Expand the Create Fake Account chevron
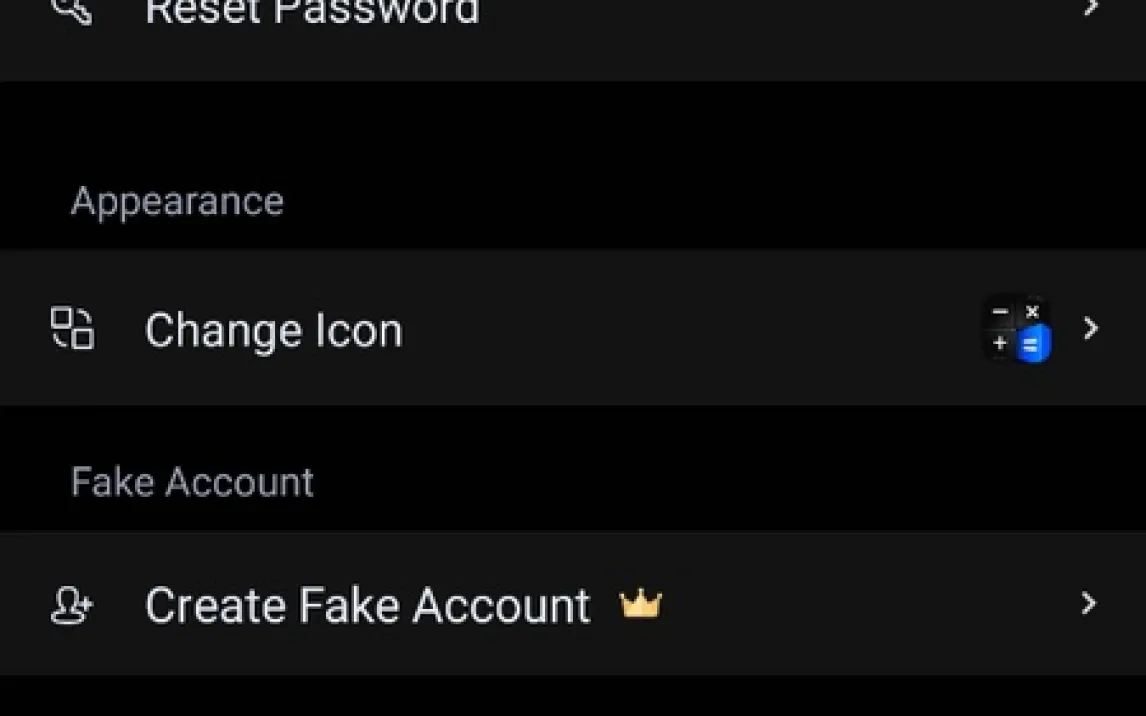1146x716 pixels. (x=1089, y=603)
